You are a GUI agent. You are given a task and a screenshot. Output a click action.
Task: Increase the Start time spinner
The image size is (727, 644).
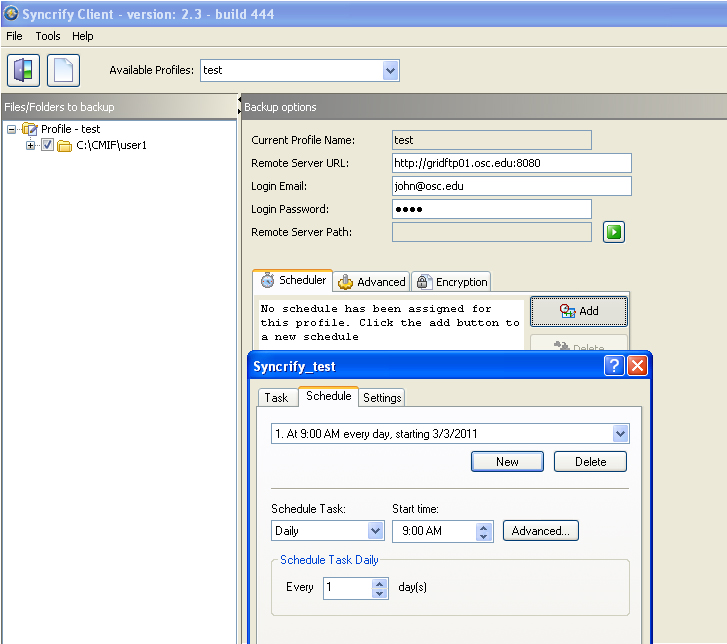pos(484,527)
